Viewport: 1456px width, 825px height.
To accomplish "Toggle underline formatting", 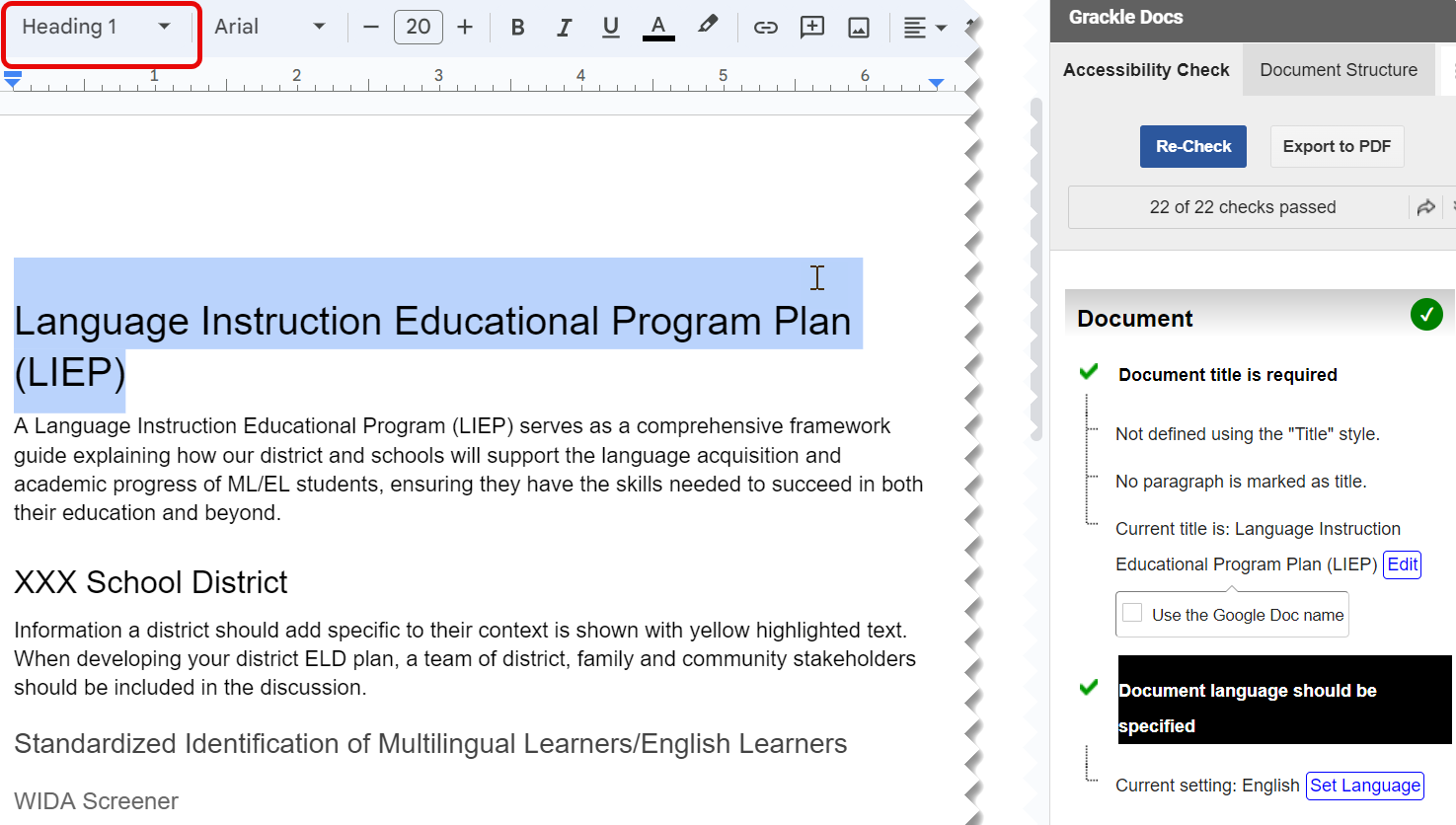I will (x=611, y=27).
